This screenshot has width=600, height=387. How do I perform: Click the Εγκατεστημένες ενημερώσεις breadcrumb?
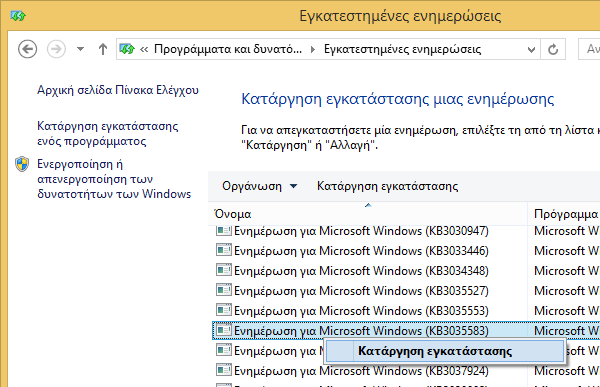click(402, 49)
